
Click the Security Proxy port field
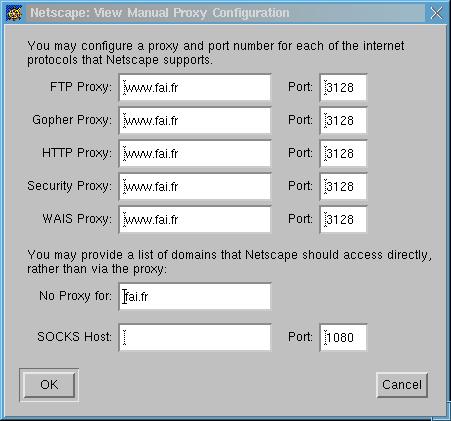click(x=343, y=186)
